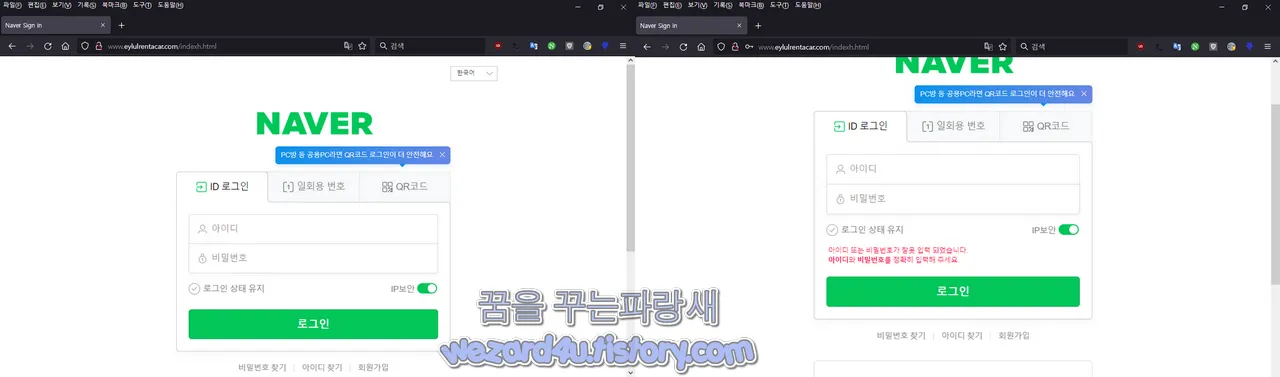Open the 기록 menu in the right window

(x=722, y=5)
